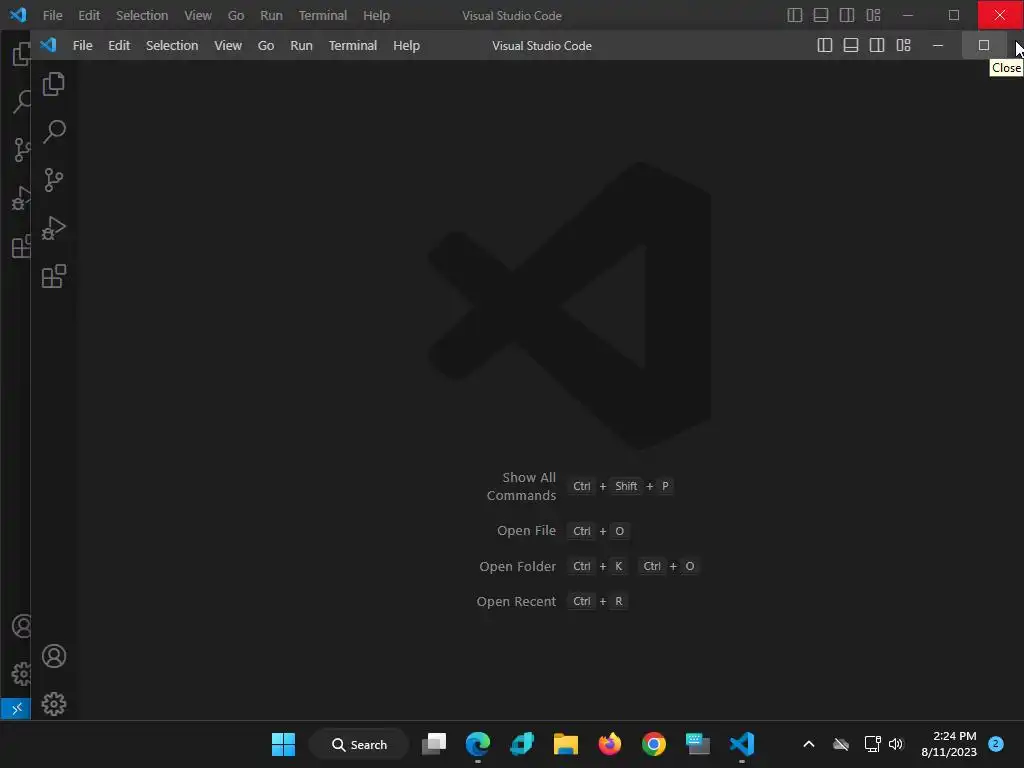Open Run and Debug in front window

click(54, 228)
